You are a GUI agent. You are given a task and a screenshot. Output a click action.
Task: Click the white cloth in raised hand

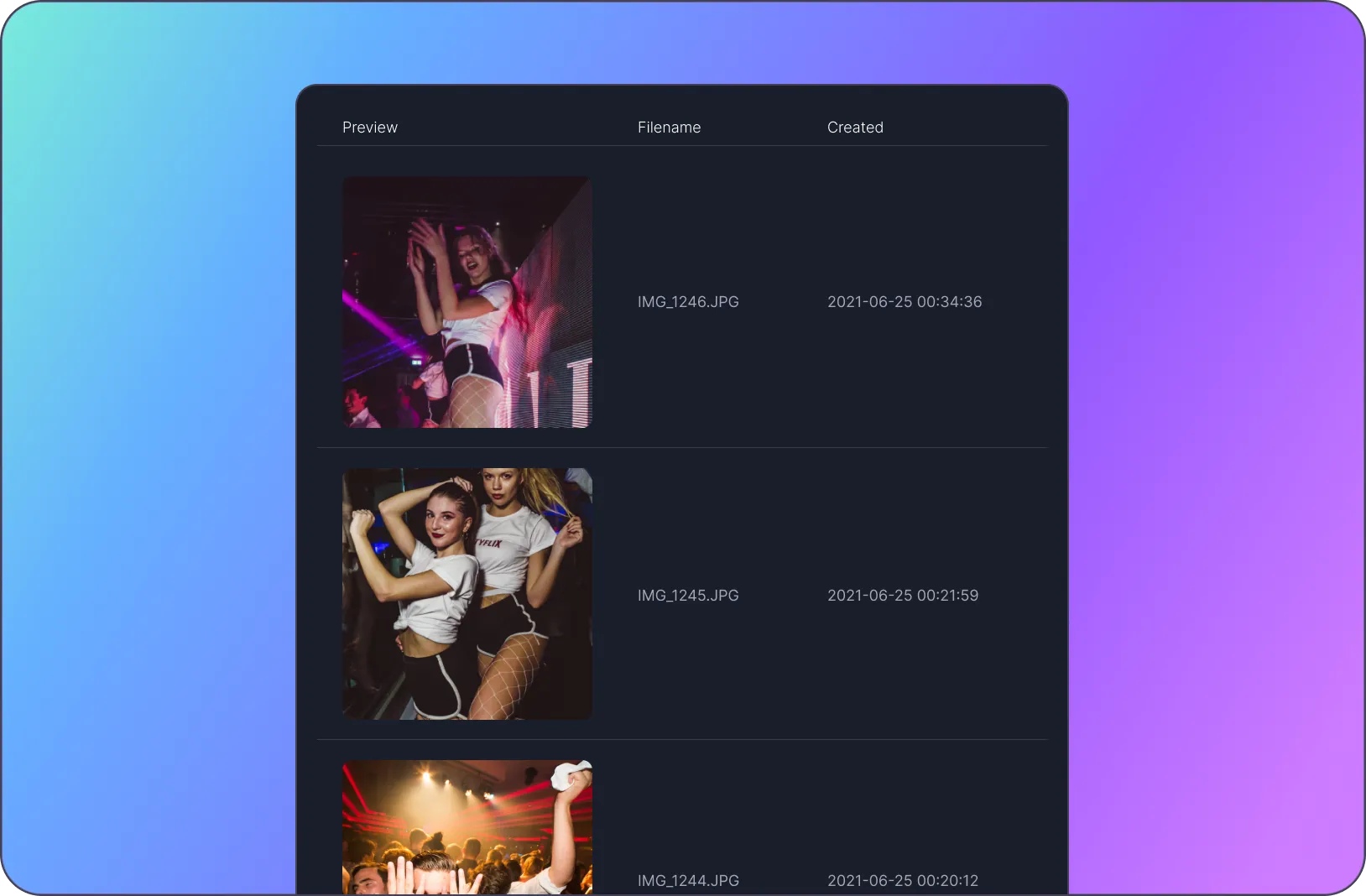571,776
